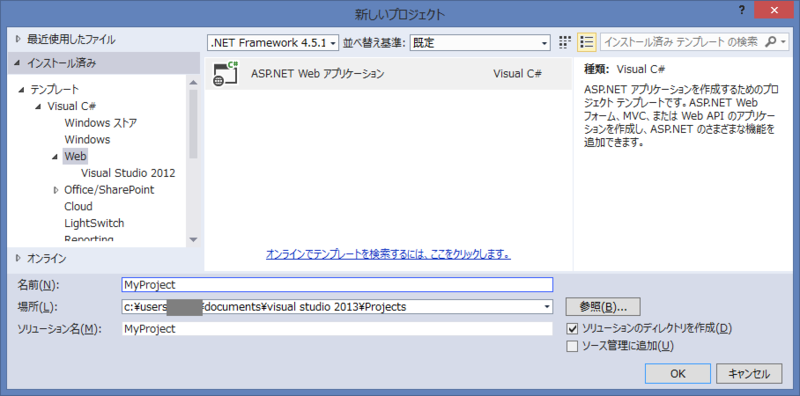This screenshot has height=396, width=800.
Task: Select Visual Studio 2012 node
Action: tap(128, 173)
